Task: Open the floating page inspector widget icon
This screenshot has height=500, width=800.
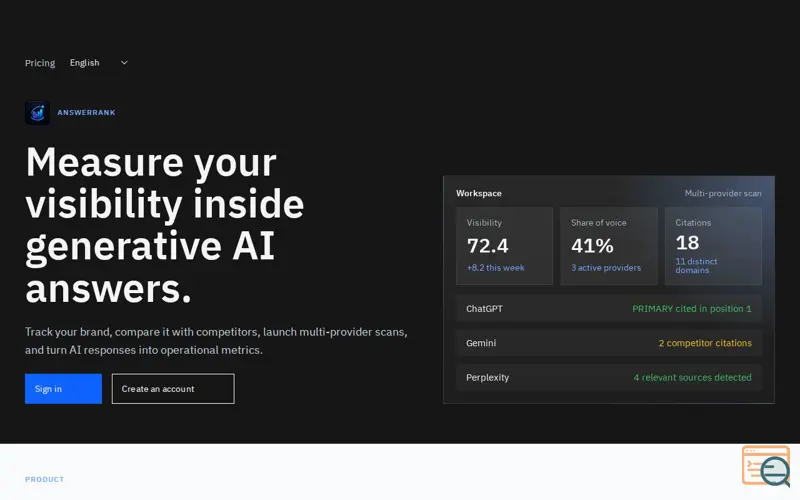Action: (766, 465)
